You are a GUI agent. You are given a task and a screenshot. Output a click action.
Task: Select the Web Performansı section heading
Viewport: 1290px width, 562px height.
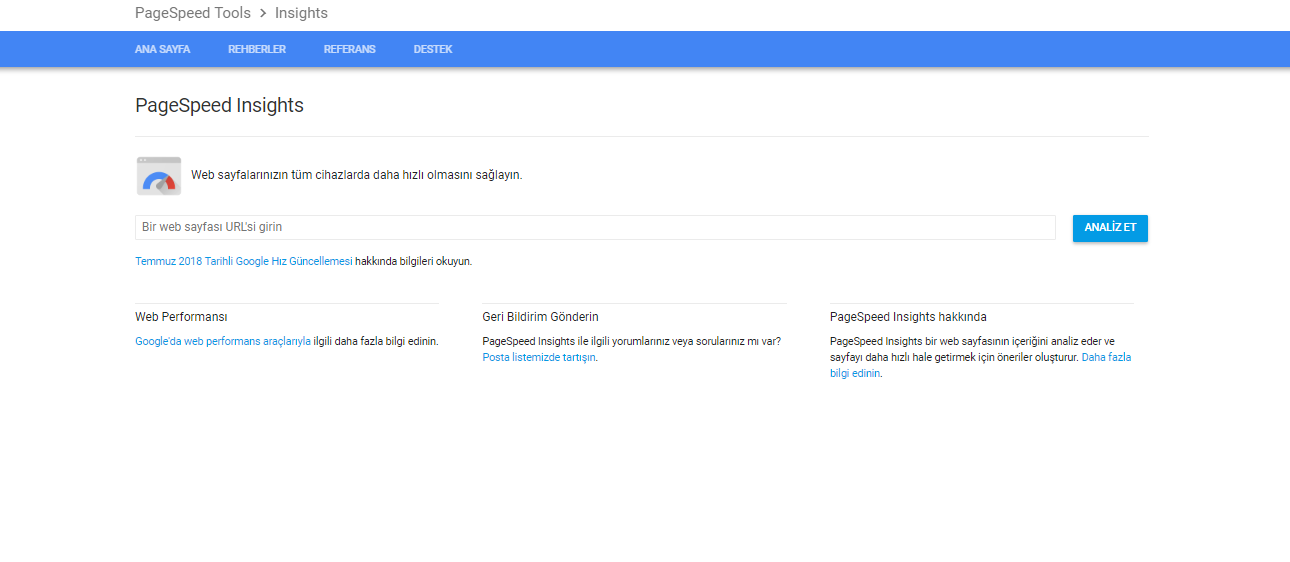(181, 317)
